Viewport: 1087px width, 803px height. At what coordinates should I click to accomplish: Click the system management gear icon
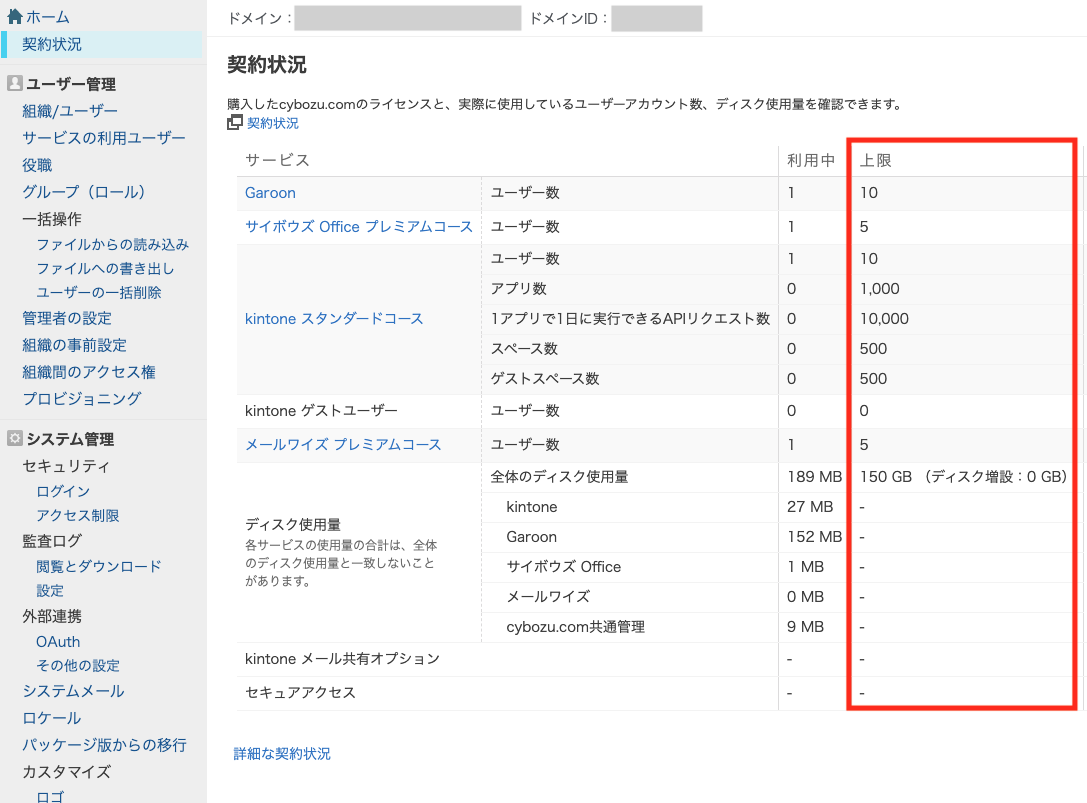(14, 439)
